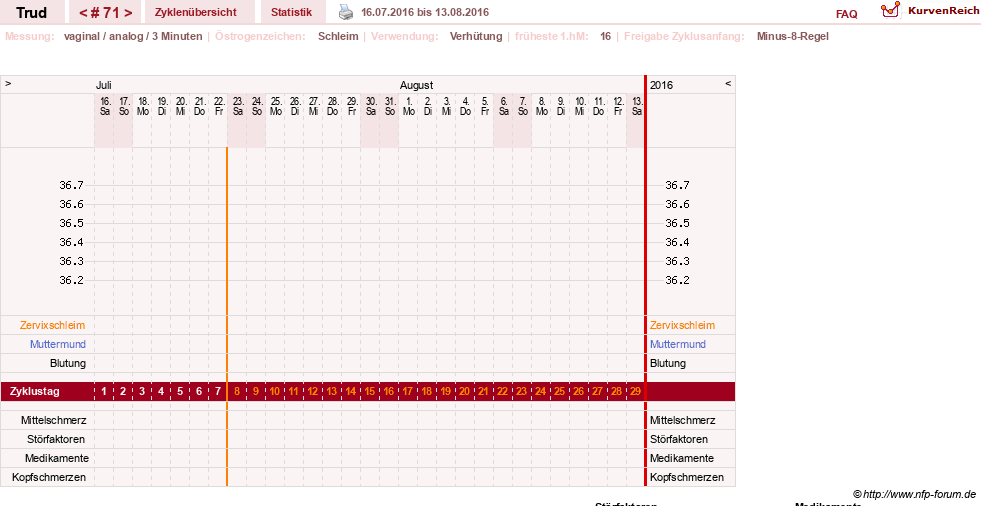Open the Statistik tab
The image size is (981, 506).
point(292,12)
